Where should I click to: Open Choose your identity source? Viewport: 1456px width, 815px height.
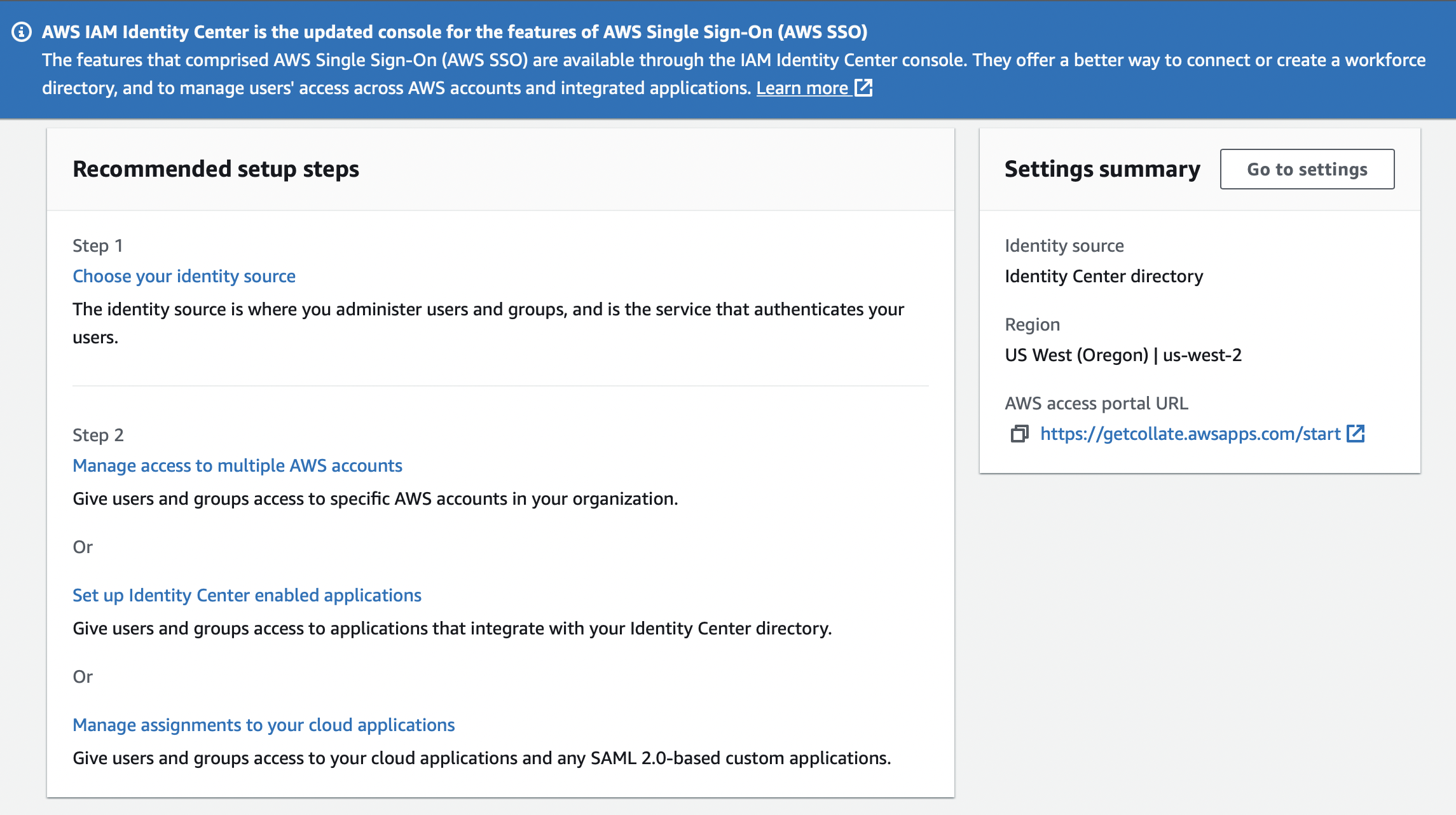pos(184,276)
